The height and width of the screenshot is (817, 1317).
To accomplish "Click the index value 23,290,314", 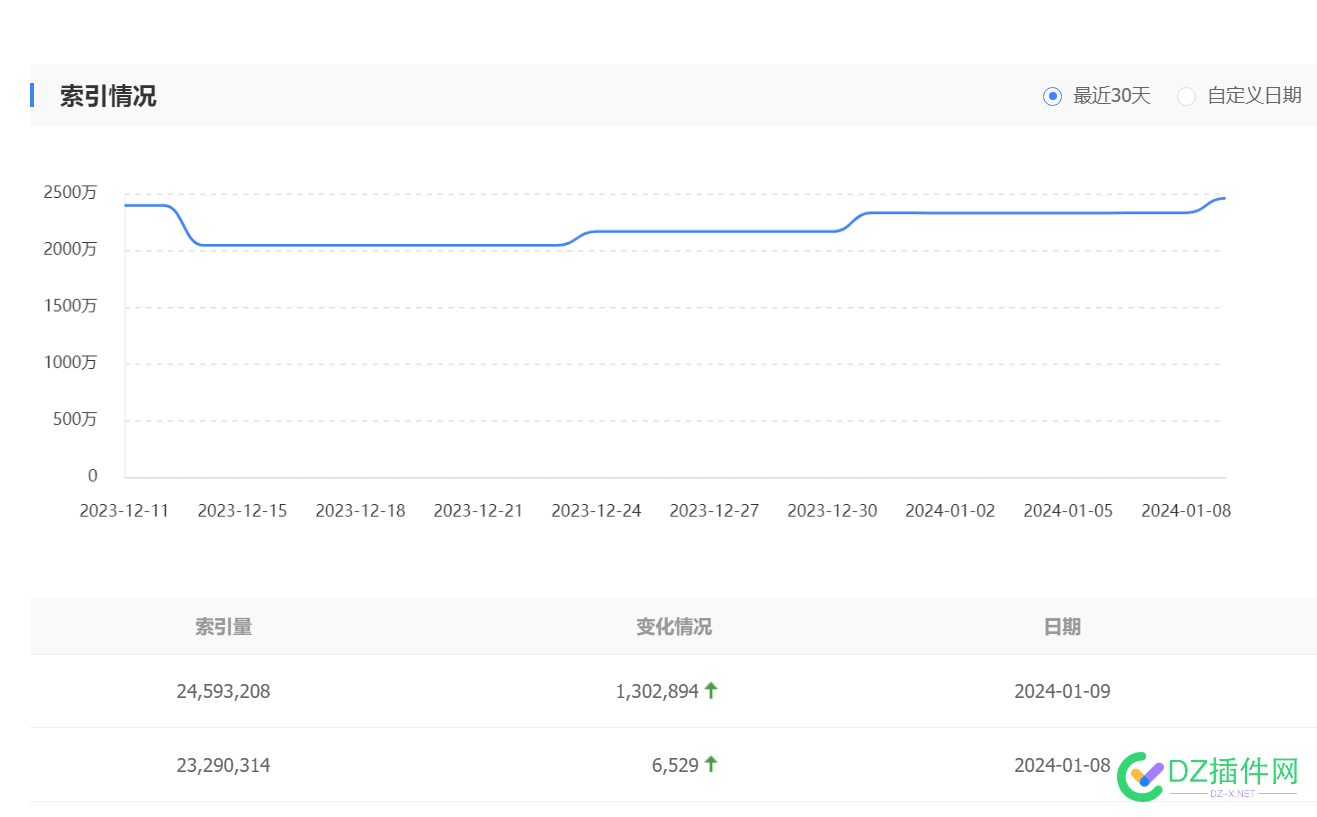I will click(x=223, y=765).
